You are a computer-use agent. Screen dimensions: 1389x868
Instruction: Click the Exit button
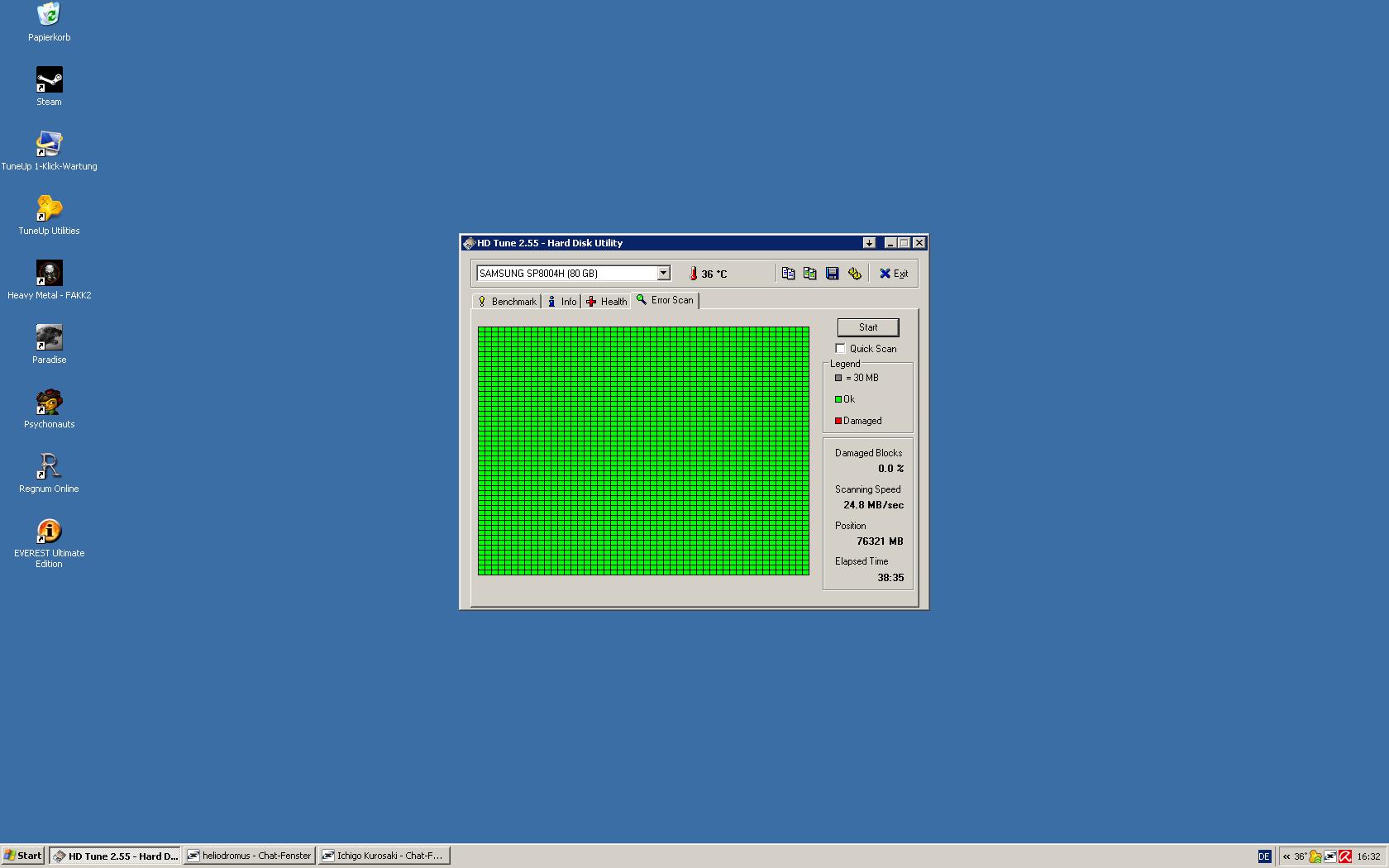pos(893,274)
